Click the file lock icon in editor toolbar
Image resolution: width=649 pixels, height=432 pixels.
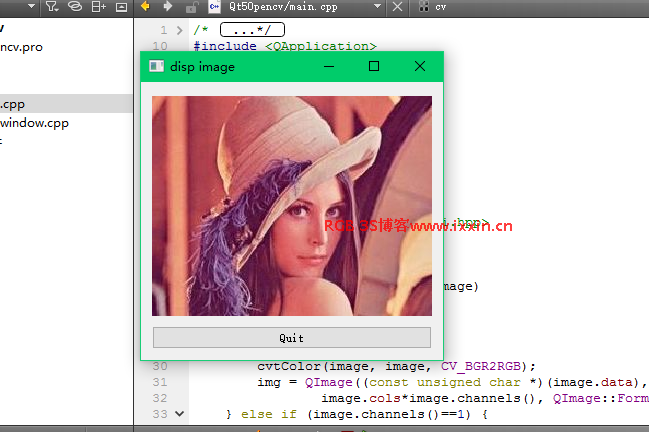click(x=192, y=7)
